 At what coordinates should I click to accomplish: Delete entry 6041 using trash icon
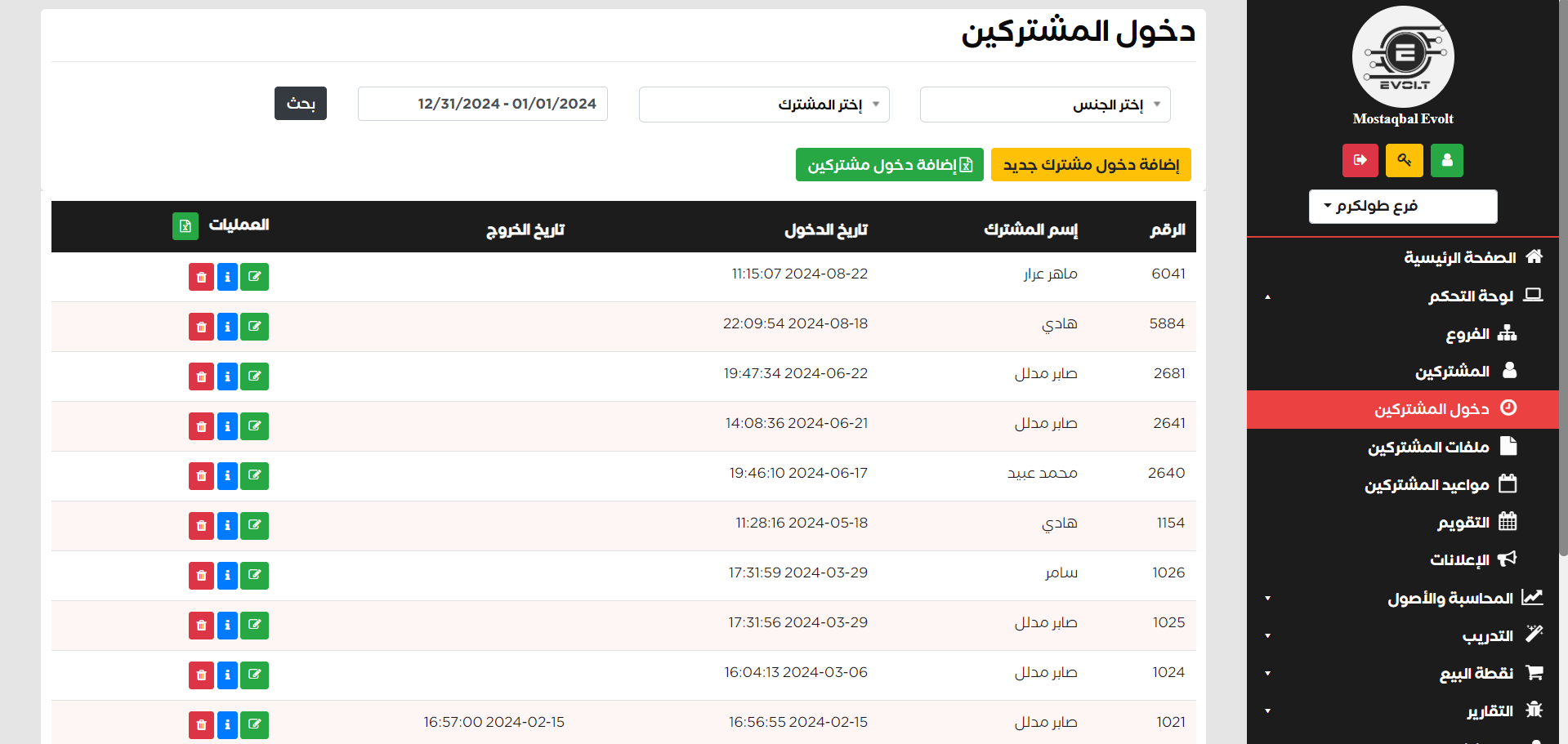pyautogui.click(x=201, y=277)
